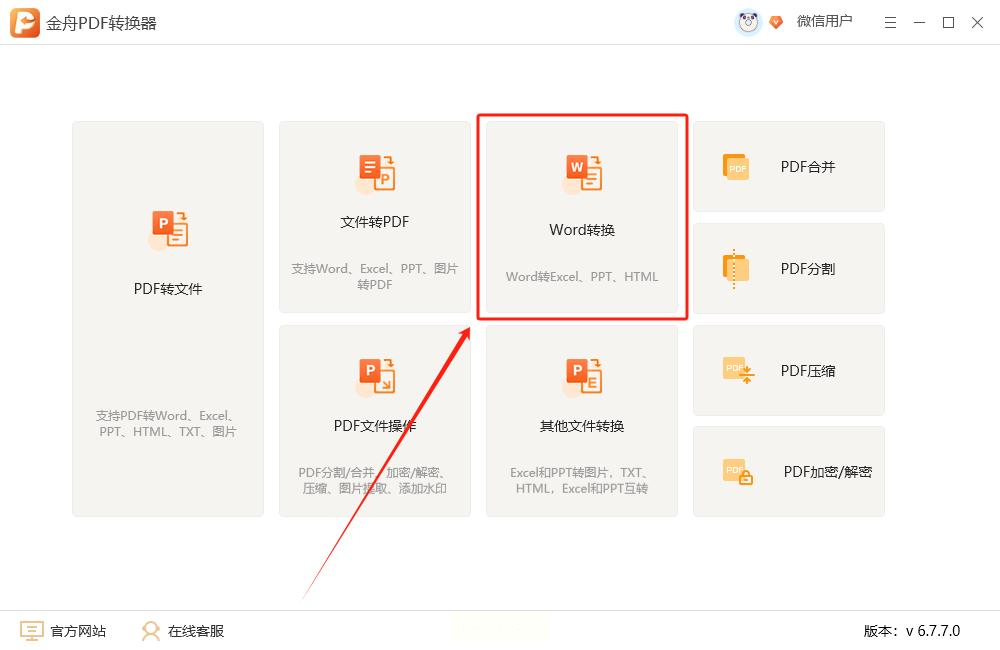Image resolution: width=1000 pixels, height=650 pixels.
Task: Click the PDF文件操作 icon
Action: click(x=376, y=377)
